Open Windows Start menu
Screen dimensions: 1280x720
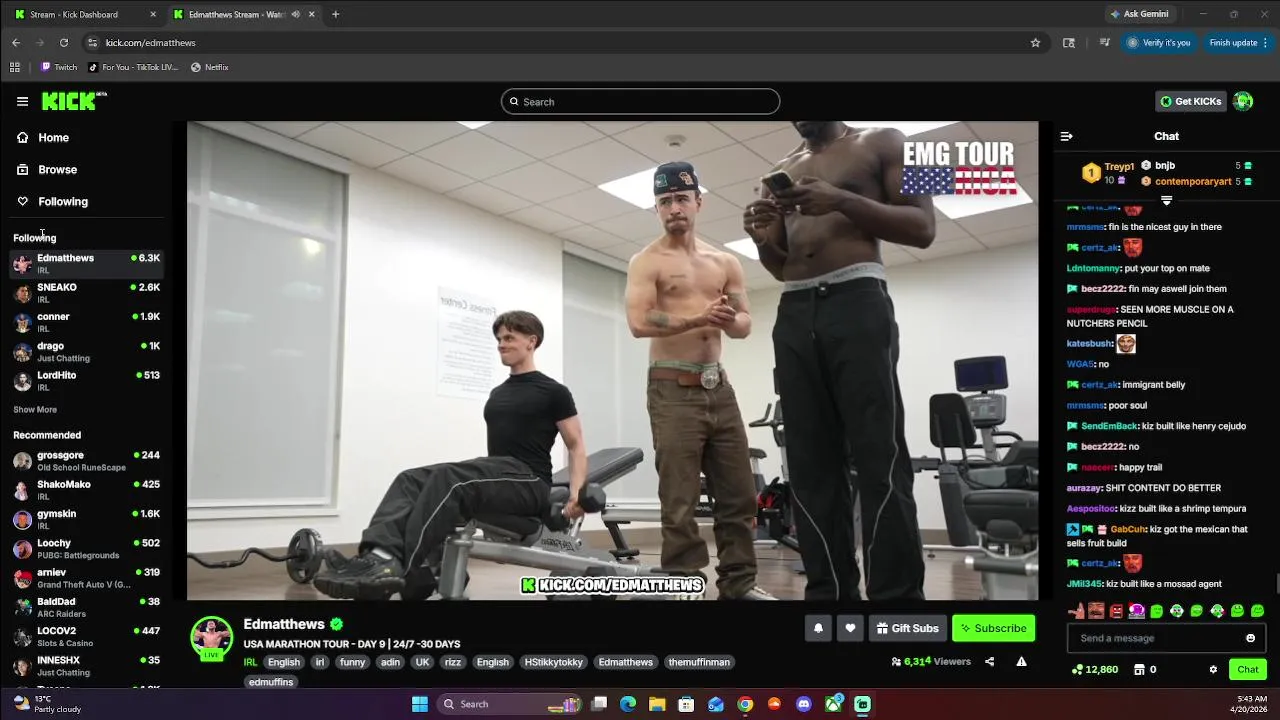point(420,704)
